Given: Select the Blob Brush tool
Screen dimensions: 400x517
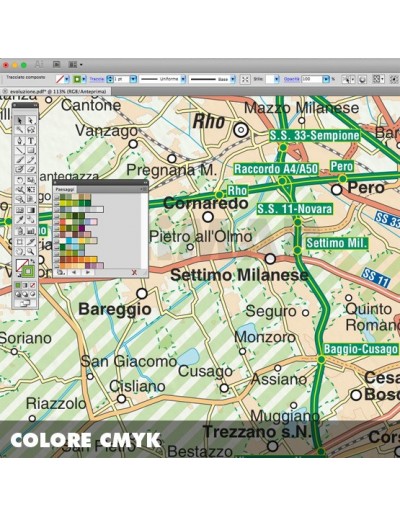Looking at the screenshot, I should pyautogui.click(x=20, y=169).
